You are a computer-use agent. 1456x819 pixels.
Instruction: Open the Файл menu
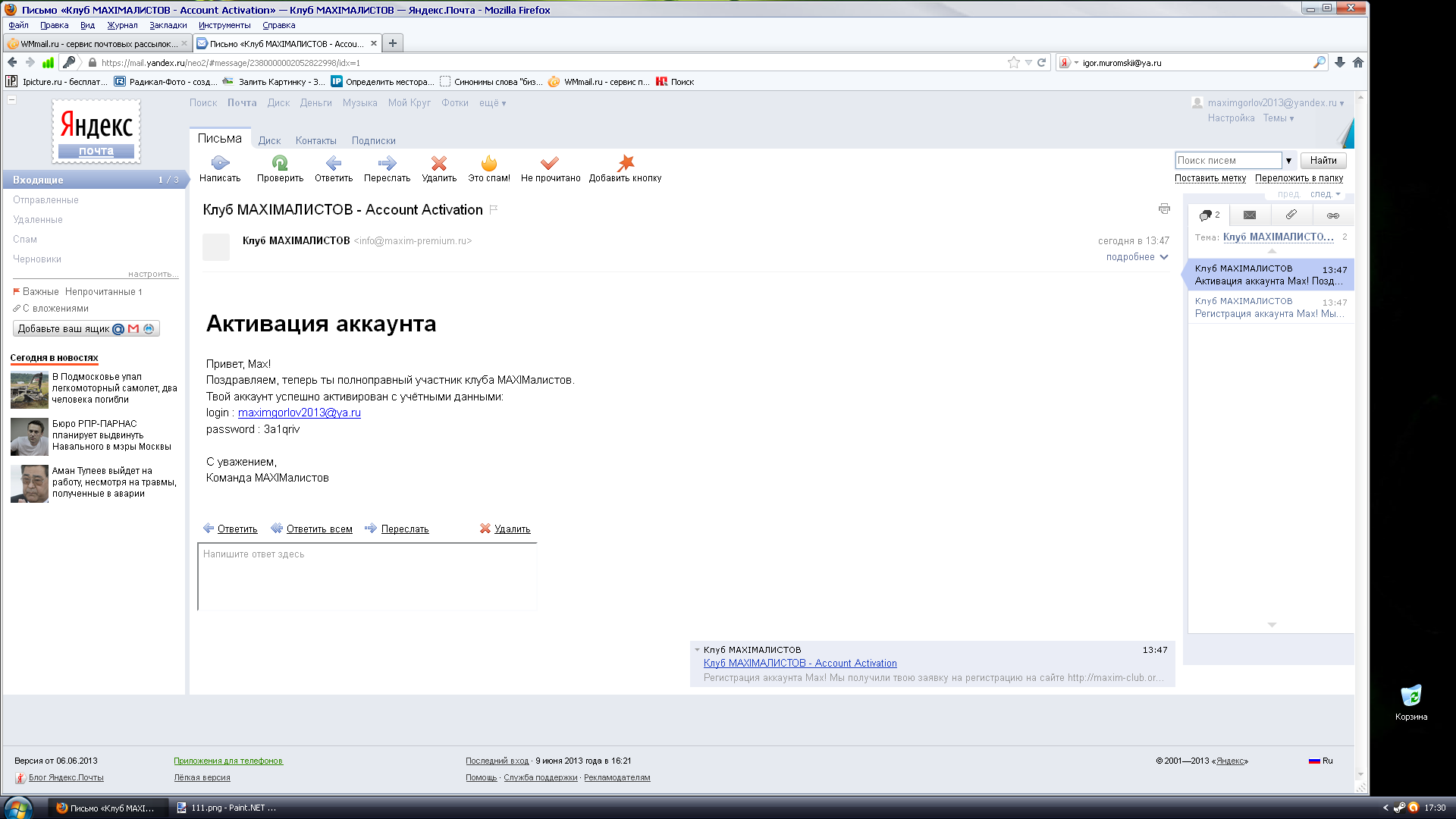(18, 25)
